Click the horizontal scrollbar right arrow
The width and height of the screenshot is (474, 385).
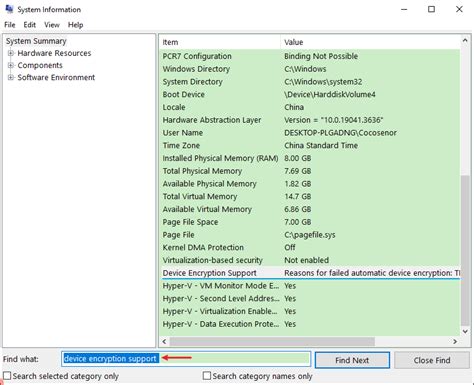pos(455,342)
